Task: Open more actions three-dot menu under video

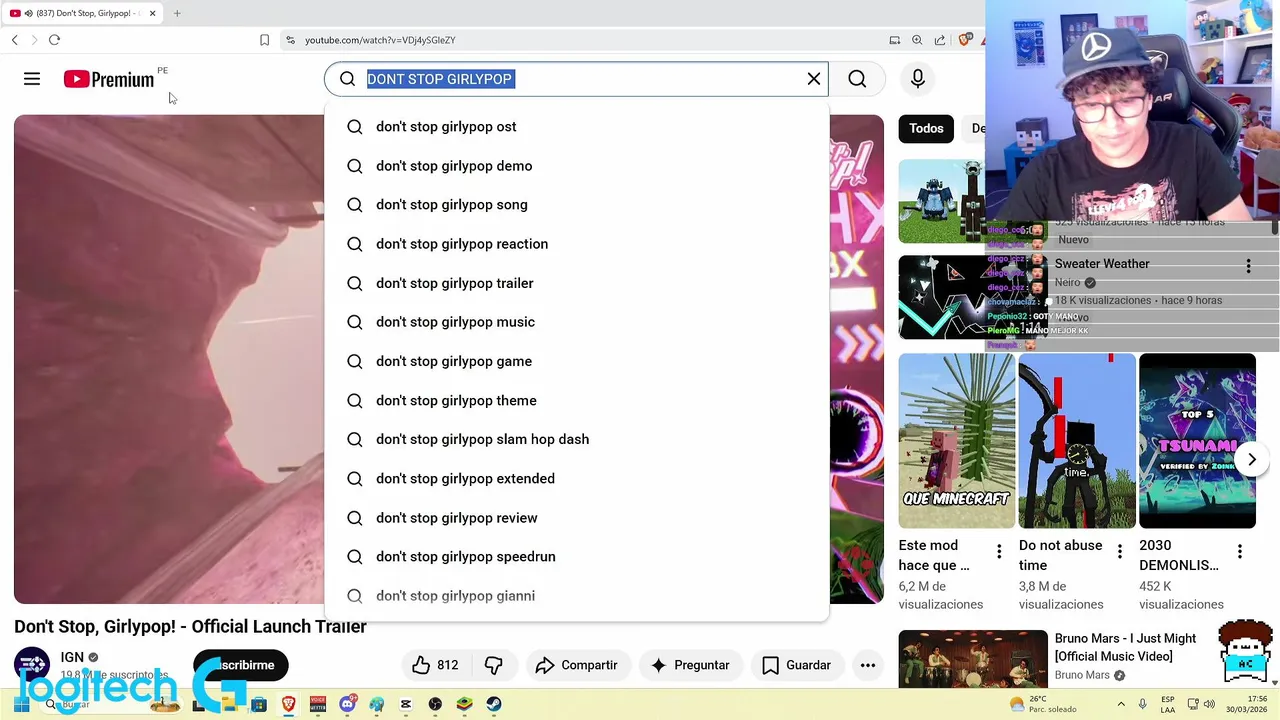Action: pos(868,665)
